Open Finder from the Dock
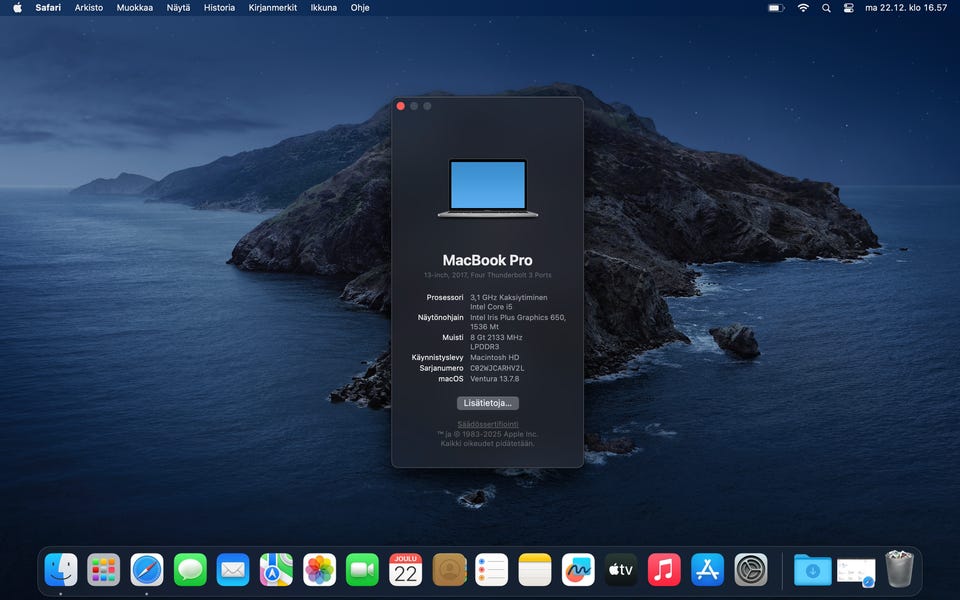Image resolution: width=960 pixels, height=600 pixels. click(61, 570)
